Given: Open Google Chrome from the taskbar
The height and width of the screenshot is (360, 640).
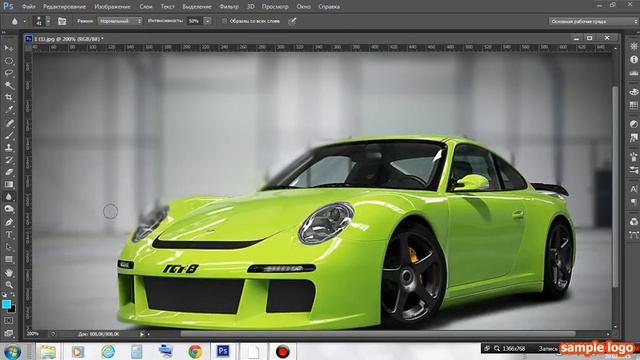Looking at the screenshot, I should click(x=195, y=351).
